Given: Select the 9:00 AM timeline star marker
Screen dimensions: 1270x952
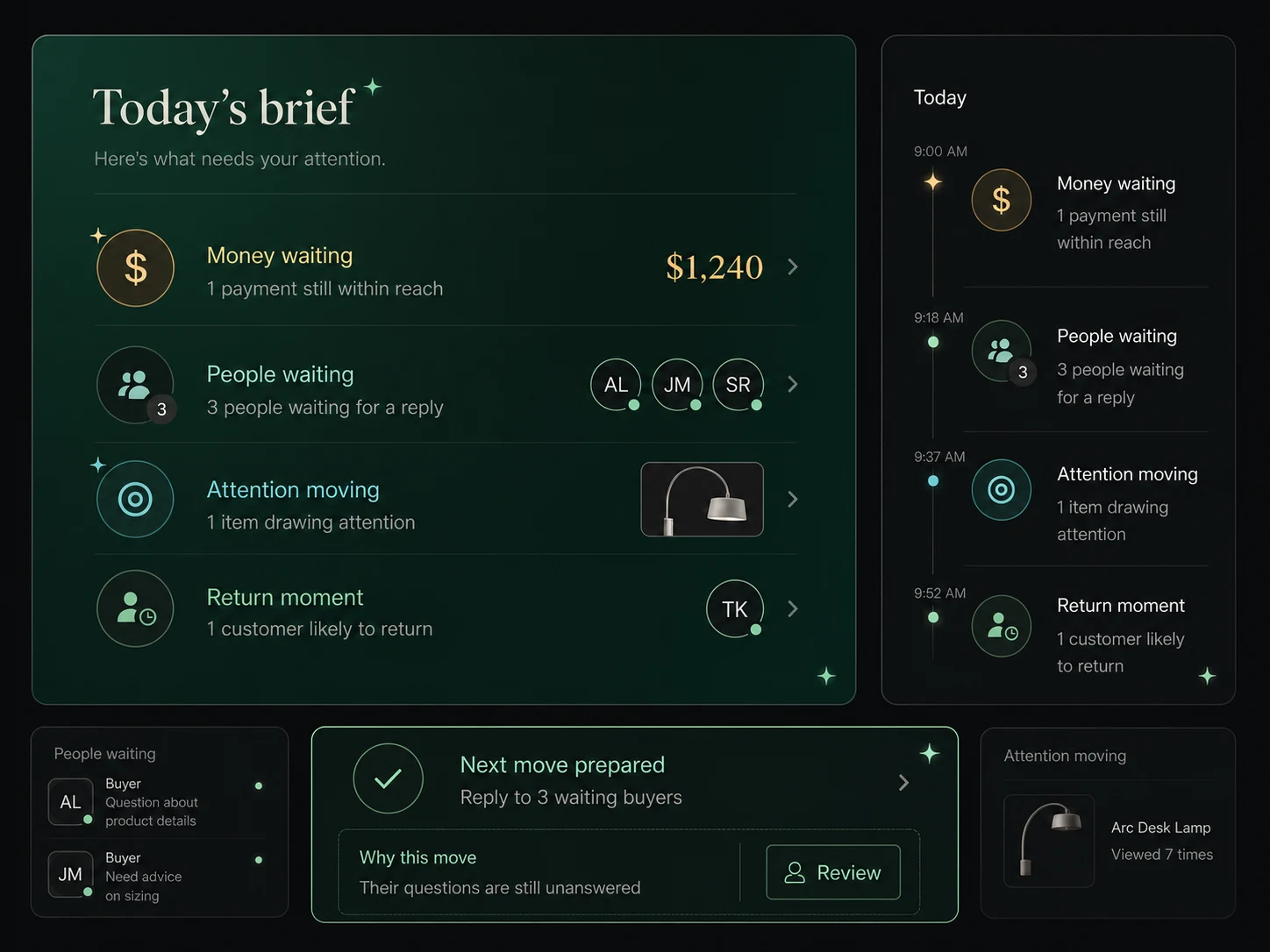Looking at the screenshot, I should tap(933, 181).
